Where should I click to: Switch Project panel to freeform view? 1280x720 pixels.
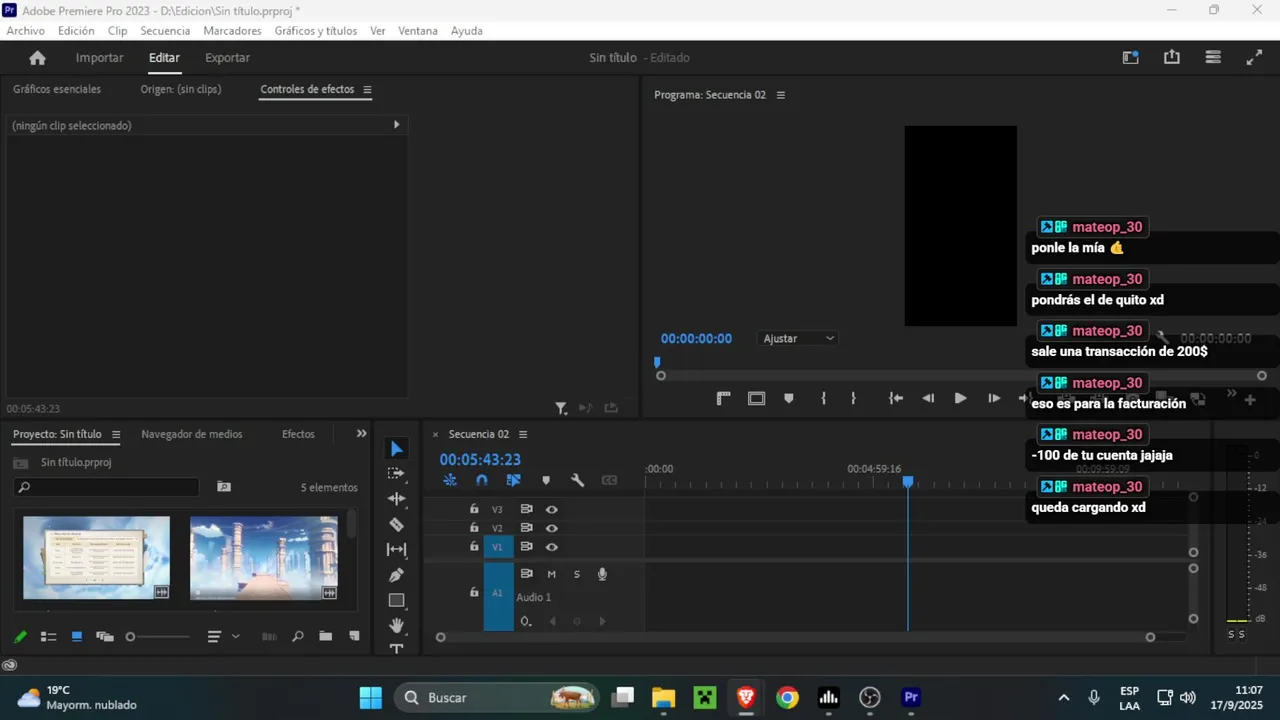point(104,636)
